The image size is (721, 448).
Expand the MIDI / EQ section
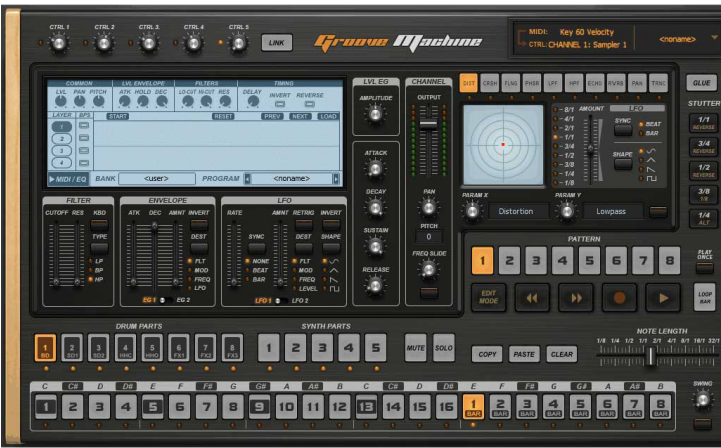coord(68,179)
